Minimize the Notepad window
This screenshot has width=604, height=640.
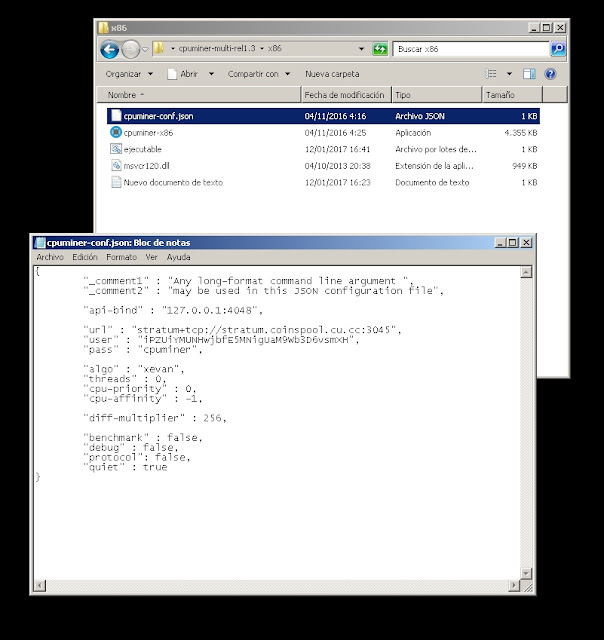pos(500,242)
